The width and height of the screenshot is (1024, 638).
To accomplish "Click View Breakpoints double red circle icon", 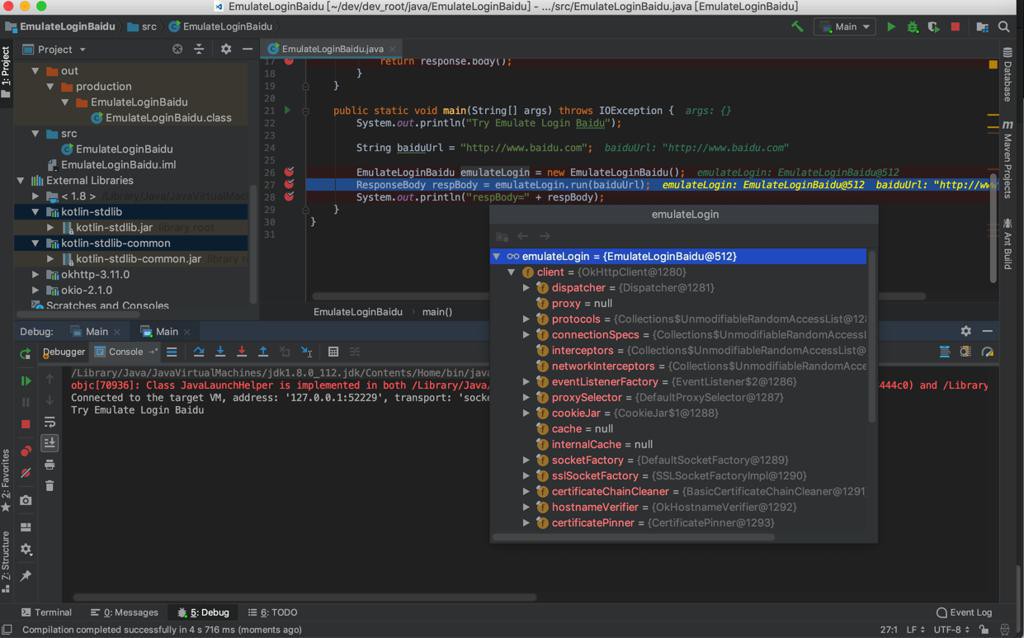I will pos(26,451).
